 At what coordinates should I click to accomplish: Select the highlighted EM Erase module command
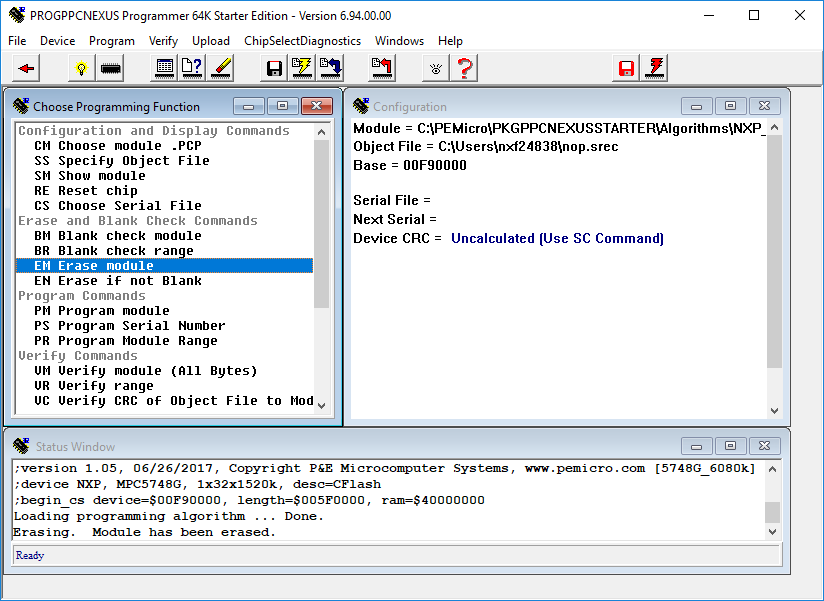[x=164, y=265]
